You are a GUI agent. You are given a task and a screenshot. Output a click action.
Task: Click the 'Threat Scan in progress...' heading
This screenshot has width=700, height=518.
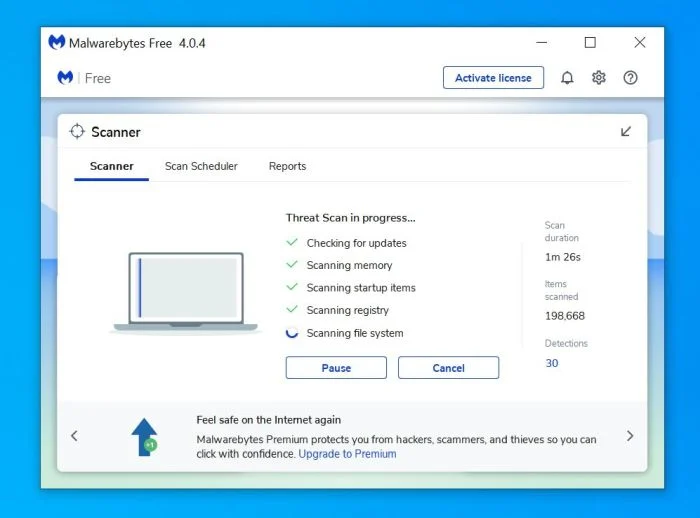[x=350, y=218]
